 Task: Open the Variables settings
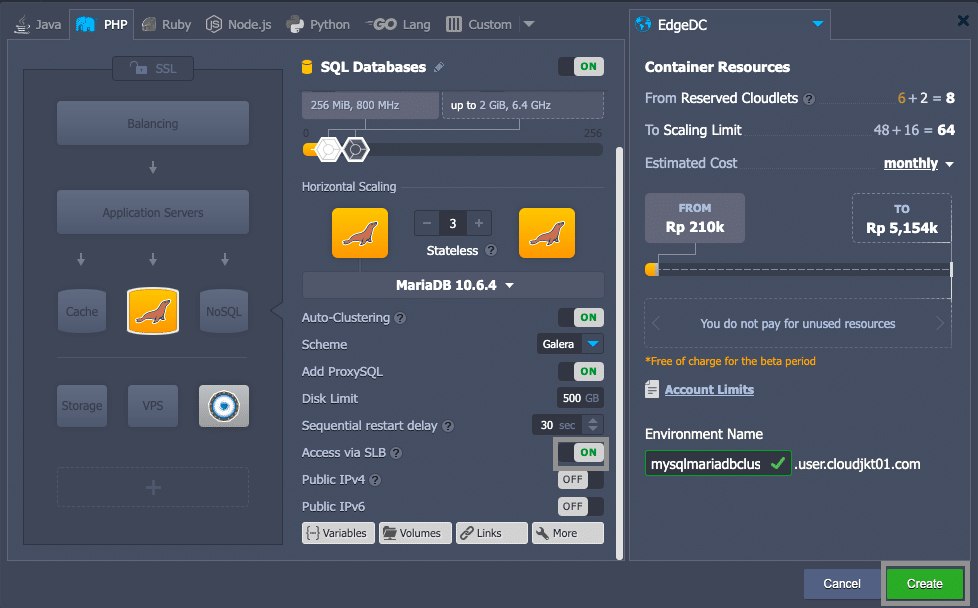[x=338, y=533]
